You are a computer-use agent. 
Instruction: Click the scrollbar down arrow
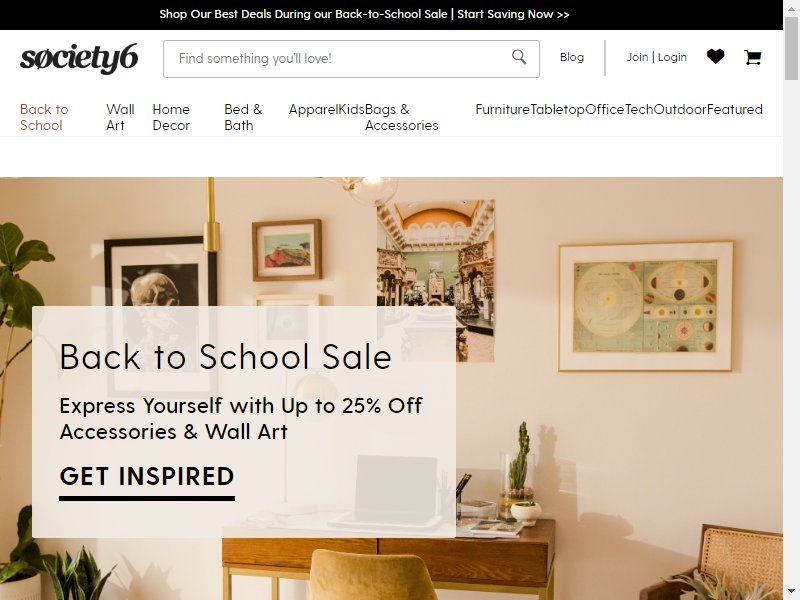pyautogui.click(x=791, y=593)
